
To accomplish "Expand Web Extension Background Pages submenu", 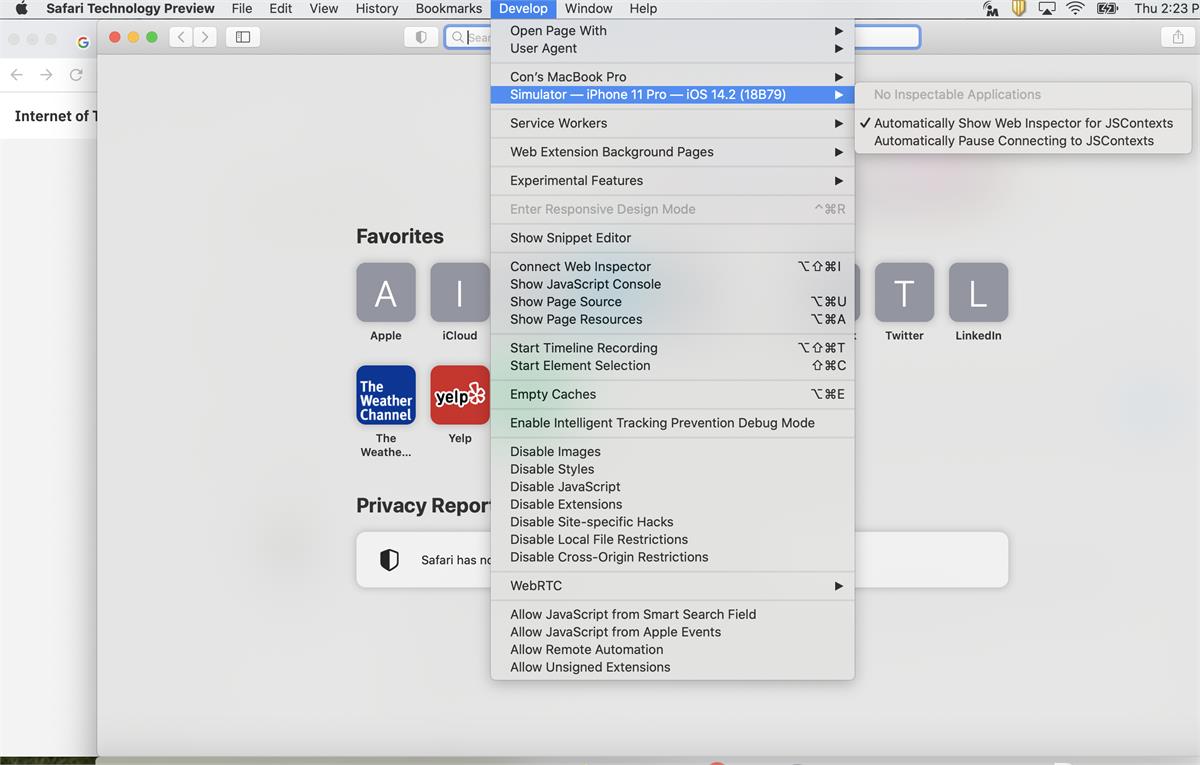I will pyautogui.click(x=673, y=152).
